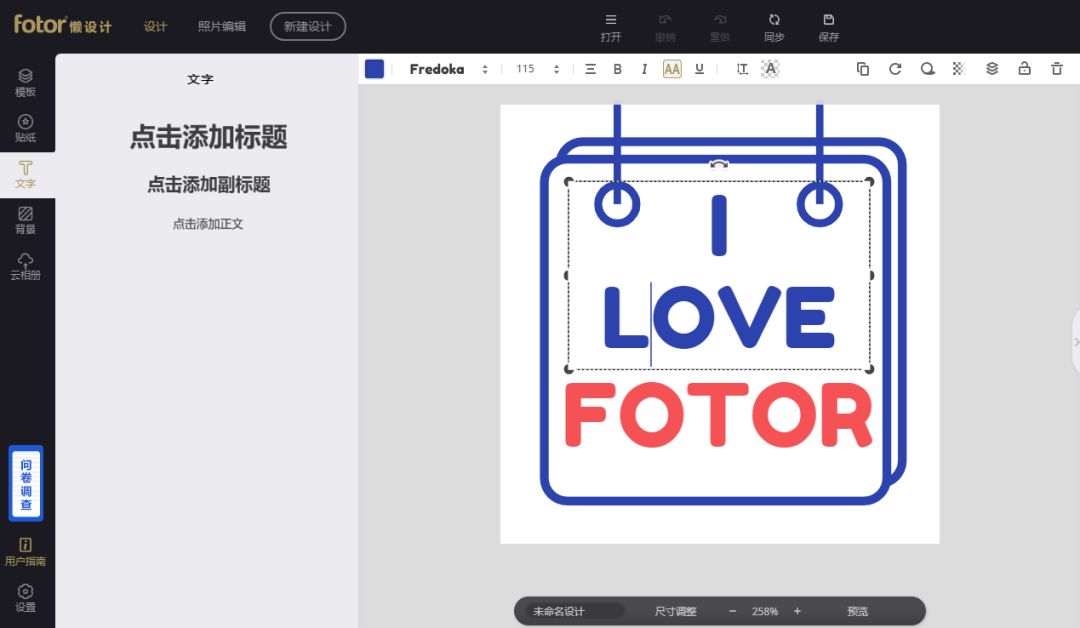Image resolution: width=1080 pixels, height=628 pixels.
Task: Click 尺寸调整 resize button
Action: (x=676, y=611)
